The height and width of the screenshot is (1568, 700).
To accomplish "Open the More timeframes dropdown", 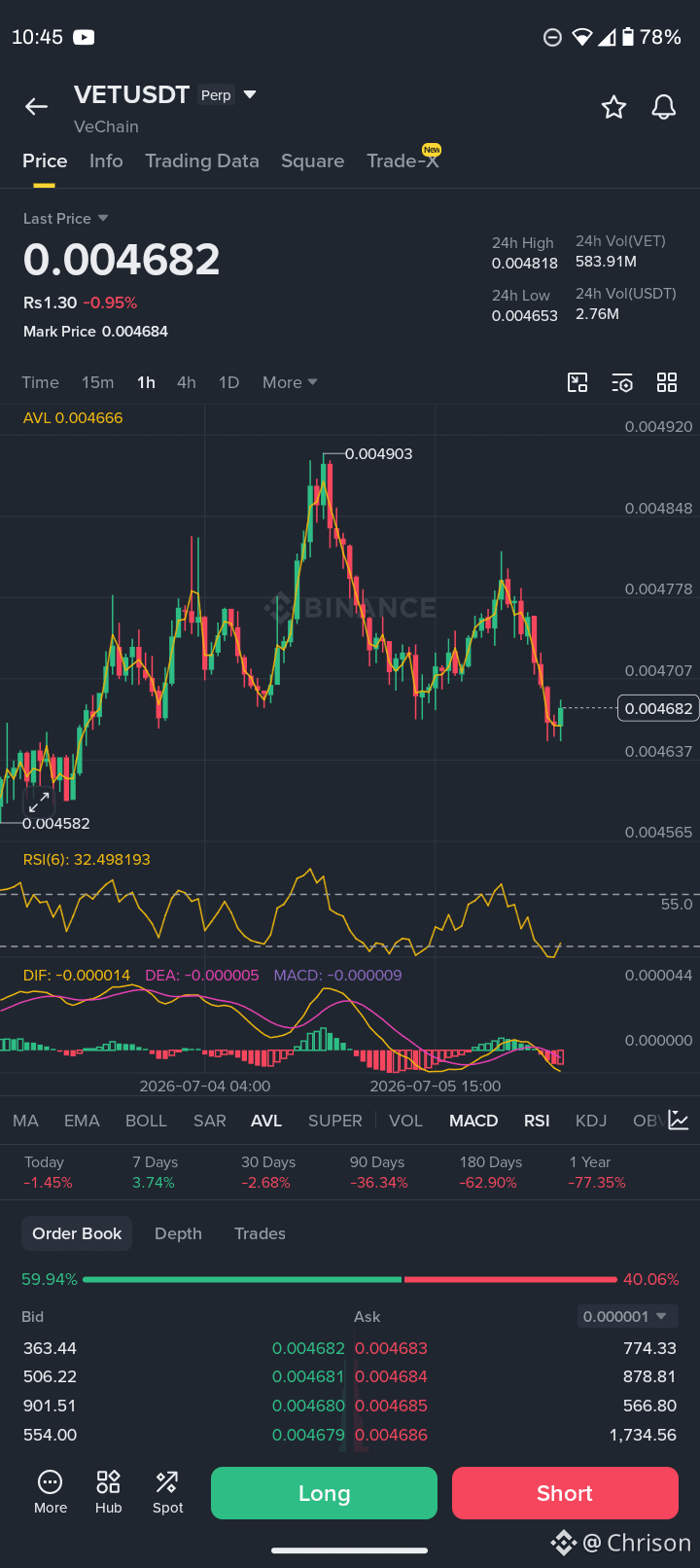I will [290, 382].
